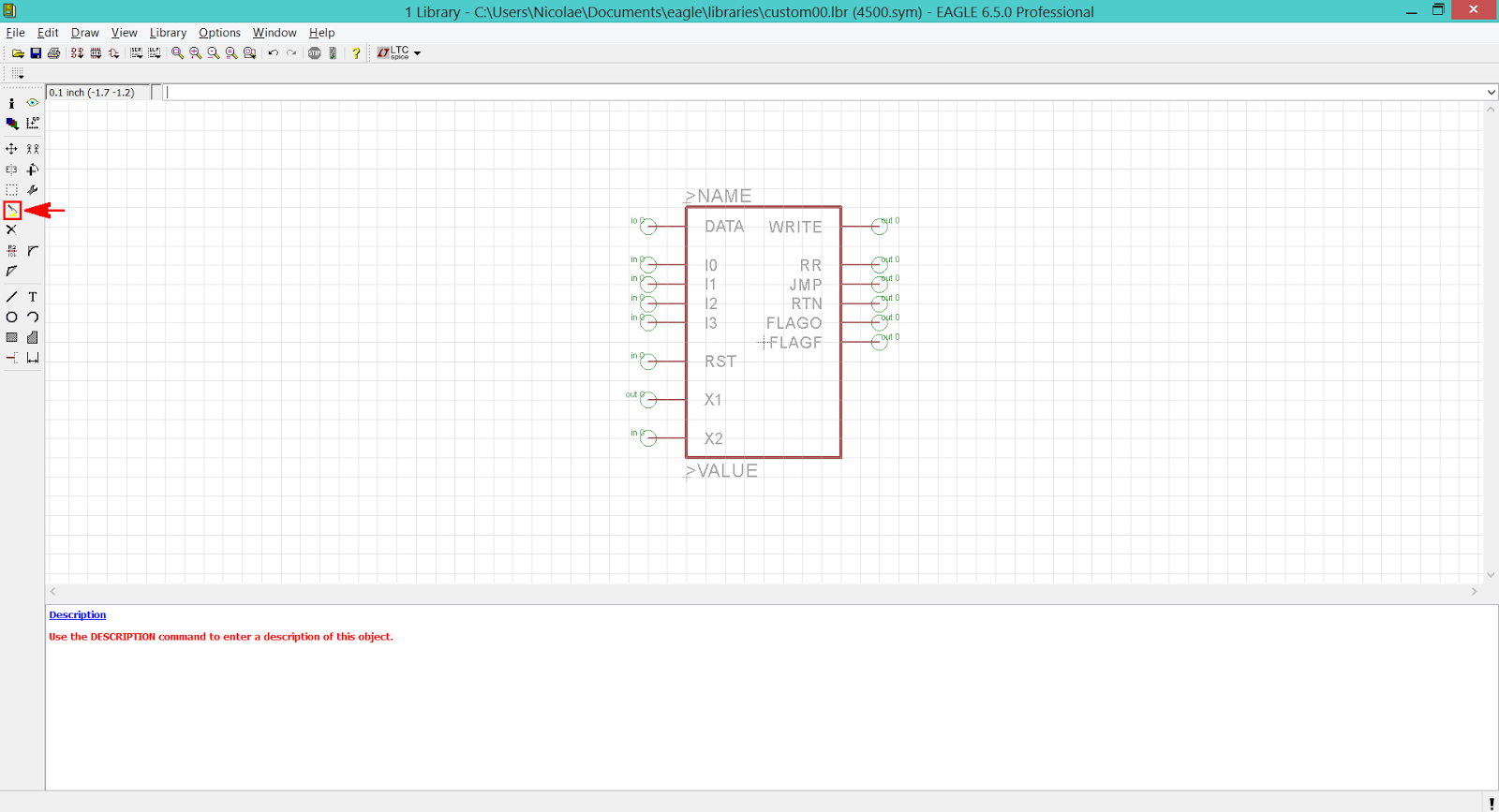Open the Help menu

pyautogui.click(x=321, y=33)
